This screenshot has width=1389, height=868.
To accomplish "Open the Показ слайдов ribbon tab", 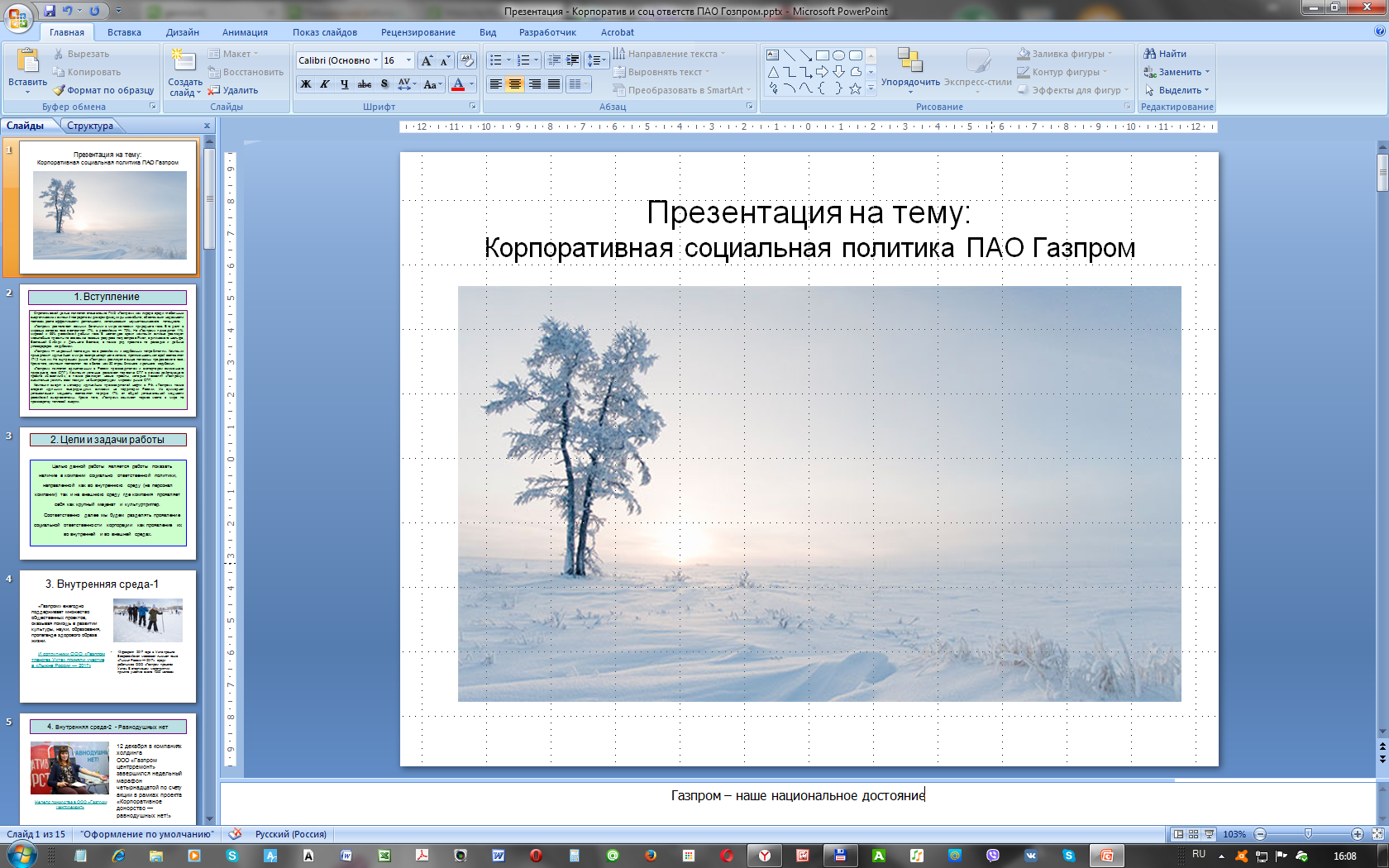I will (x=325, y=32).
